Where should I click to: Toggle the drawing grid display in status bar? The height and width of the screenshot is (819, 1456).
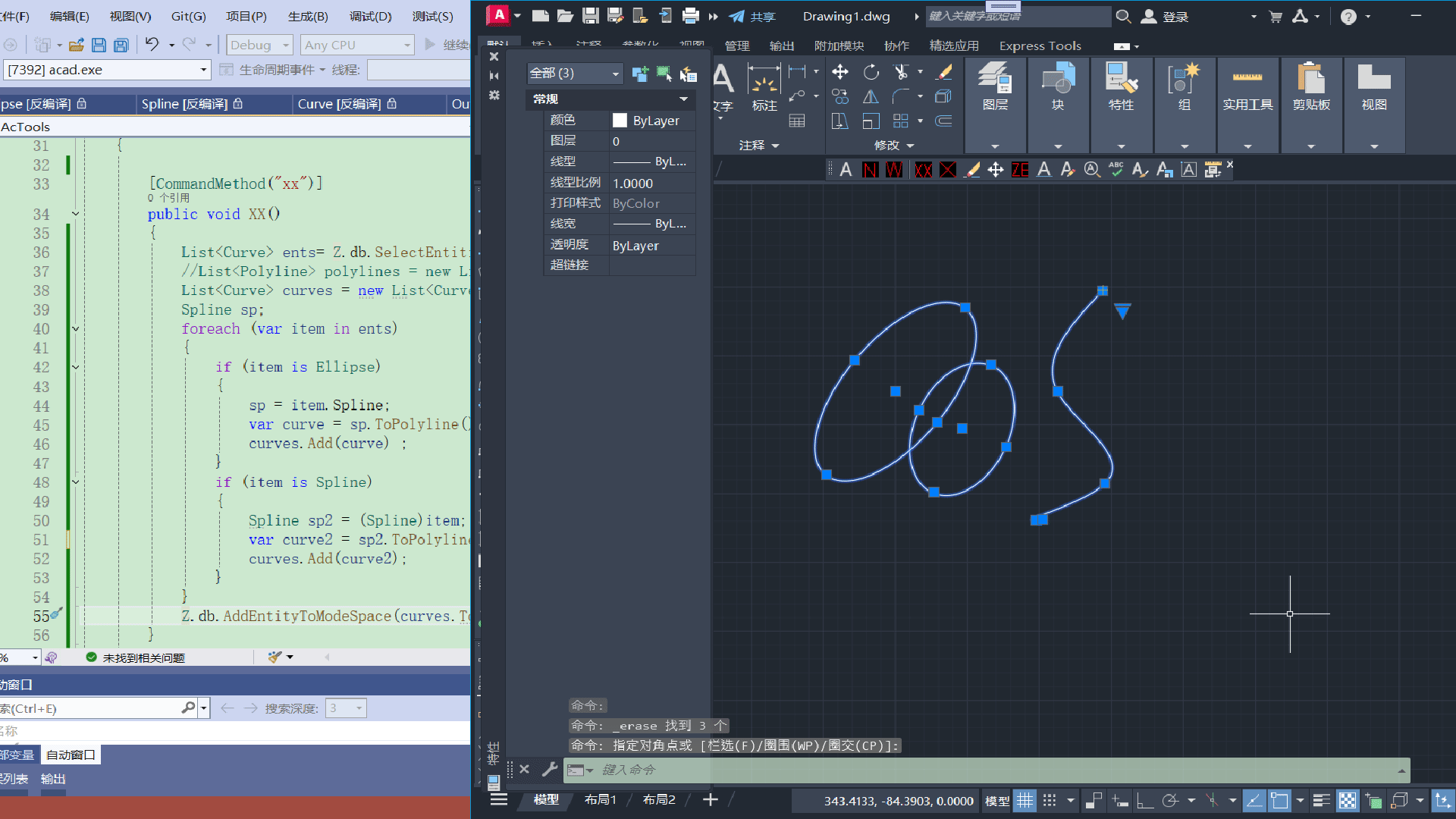[x=1025, y=801]
